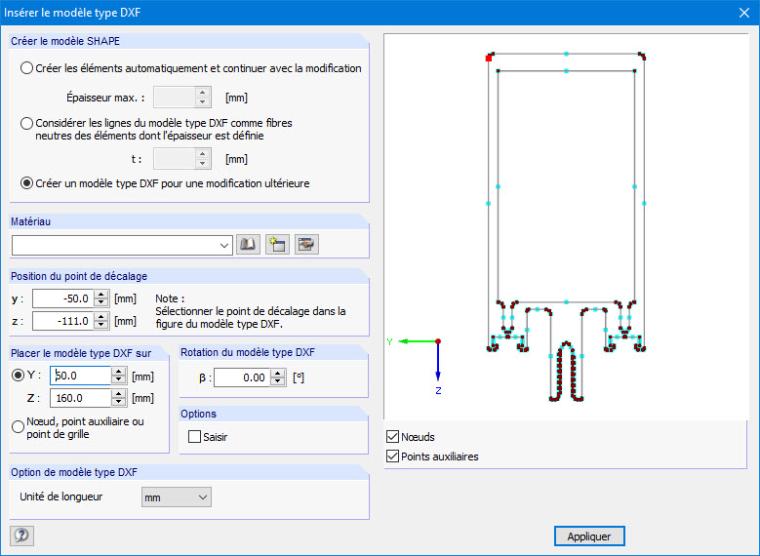Screen dimensions: 760x556
Task: Enable the Saisir checkbox
Action: click(194, 437)
